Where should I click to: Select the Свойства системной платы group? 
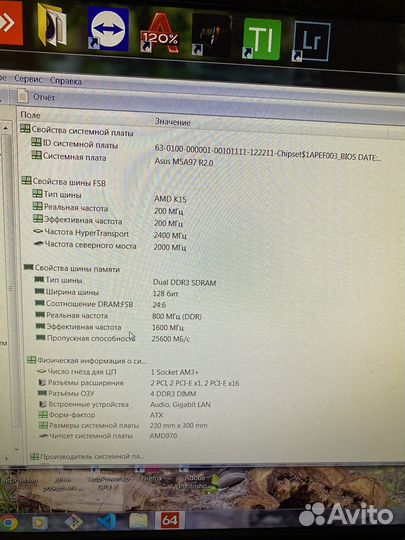pos(77,131)
